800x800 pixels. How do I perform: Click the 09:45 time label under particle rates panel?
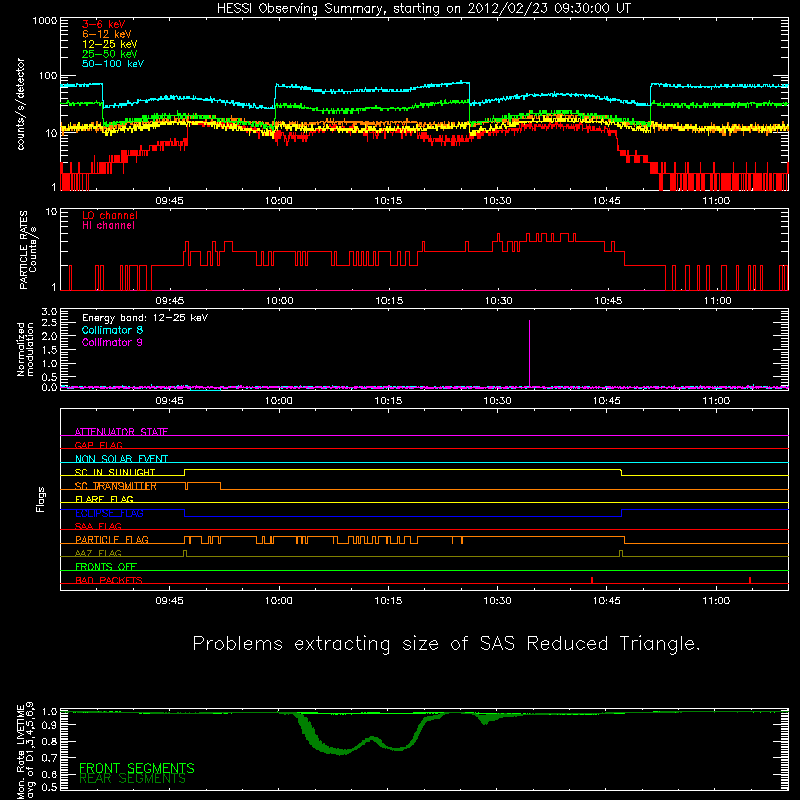tap(169, 301)
